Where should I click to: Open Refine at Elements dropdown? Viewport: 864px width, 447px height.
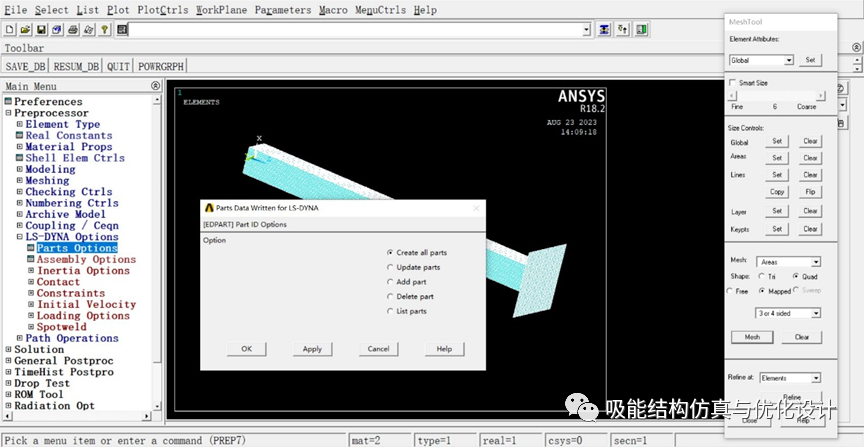tap(816, 378)
